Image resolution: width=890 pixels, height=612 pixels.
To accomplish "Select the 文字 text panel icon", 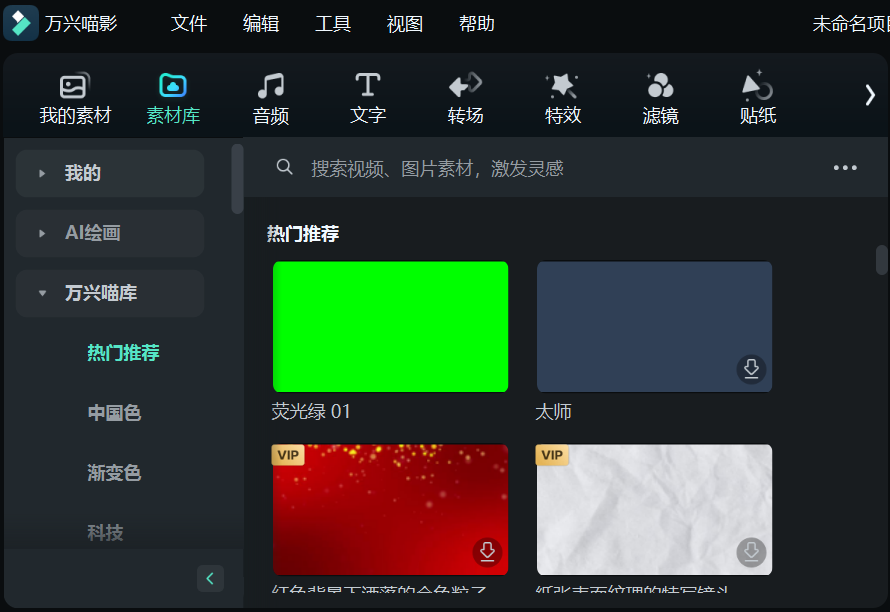I will (x=367, y=96).
